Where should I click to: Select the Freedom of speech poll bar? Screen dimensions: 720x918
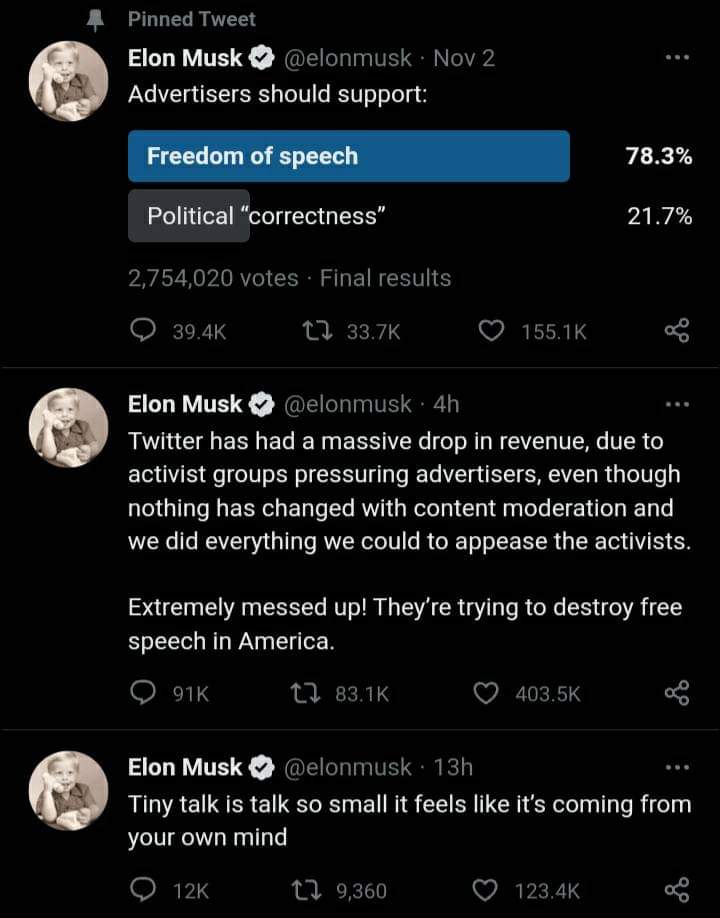(348, 156)
